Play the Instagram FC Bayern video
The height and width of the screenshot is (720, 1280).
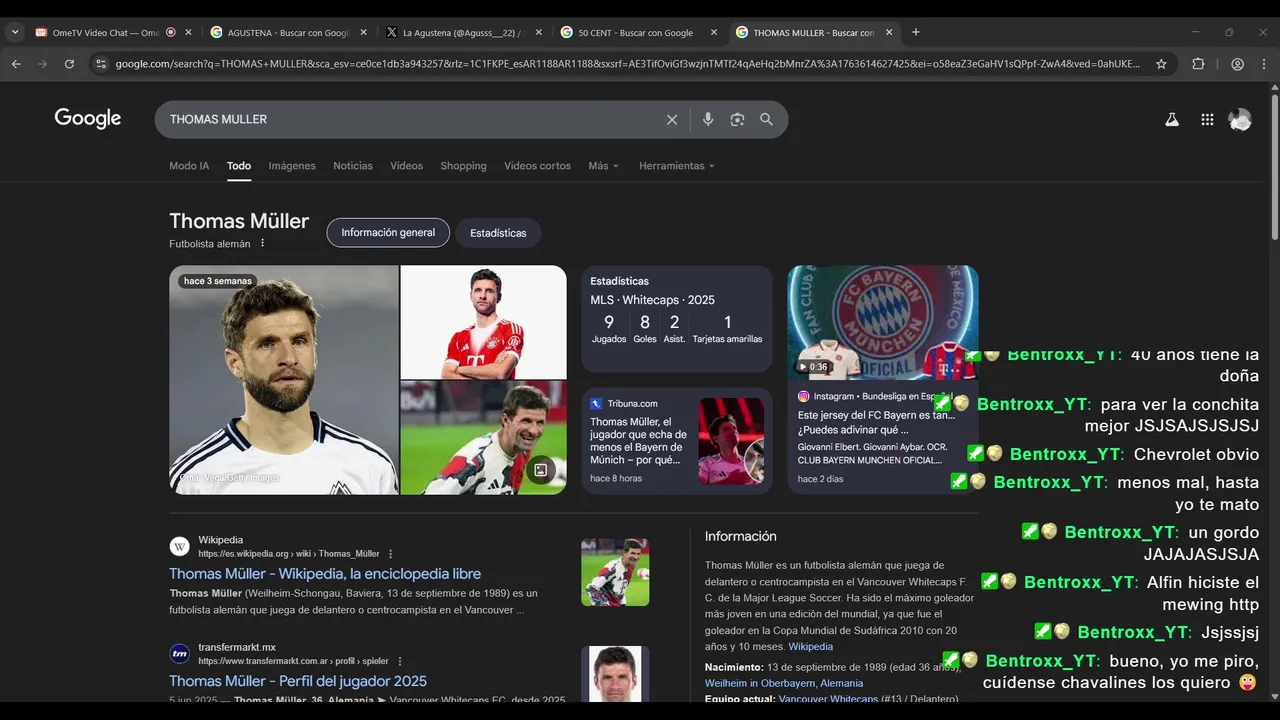click(x=883, y=322)
